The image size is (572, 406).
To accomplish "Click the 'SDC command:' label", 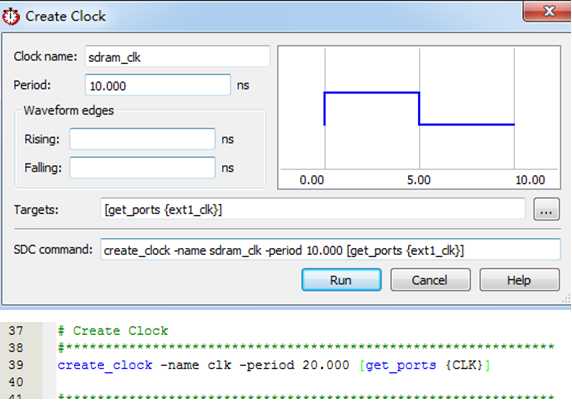I will pyautogui.click(x=53, y=250).
